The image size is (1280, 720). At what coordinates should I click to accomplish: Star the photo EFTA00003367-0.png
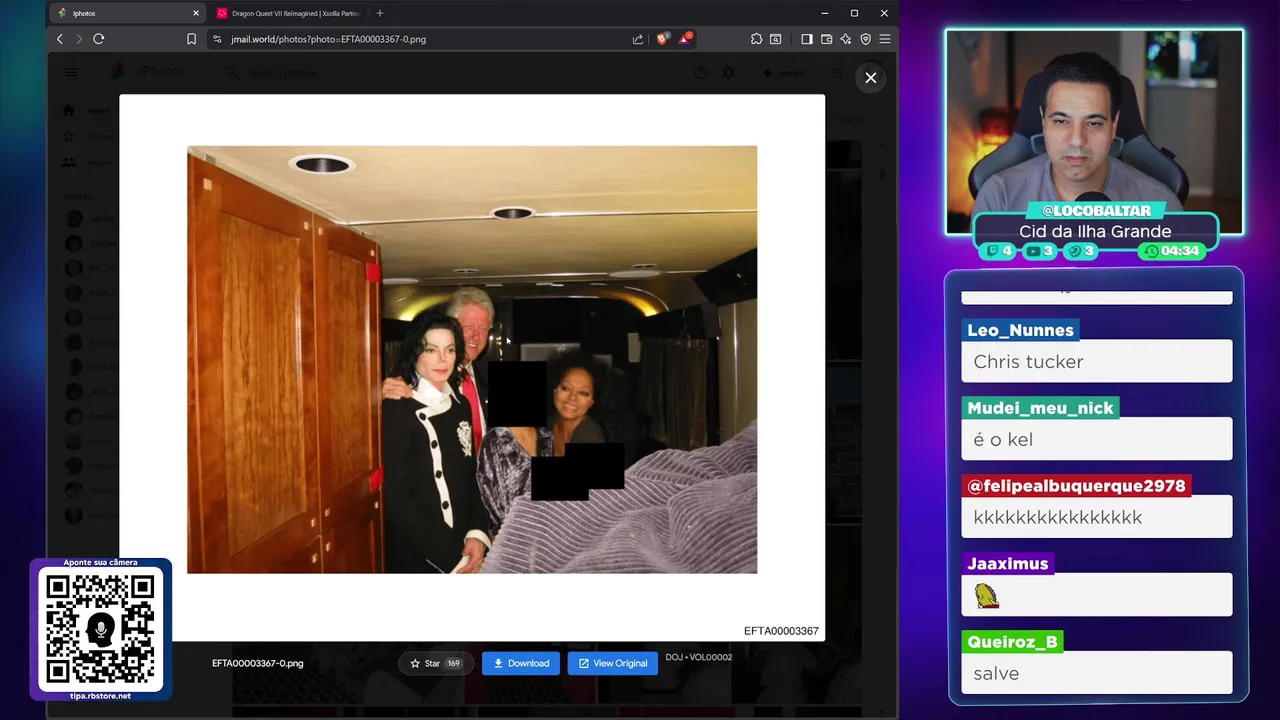[436, 663]
